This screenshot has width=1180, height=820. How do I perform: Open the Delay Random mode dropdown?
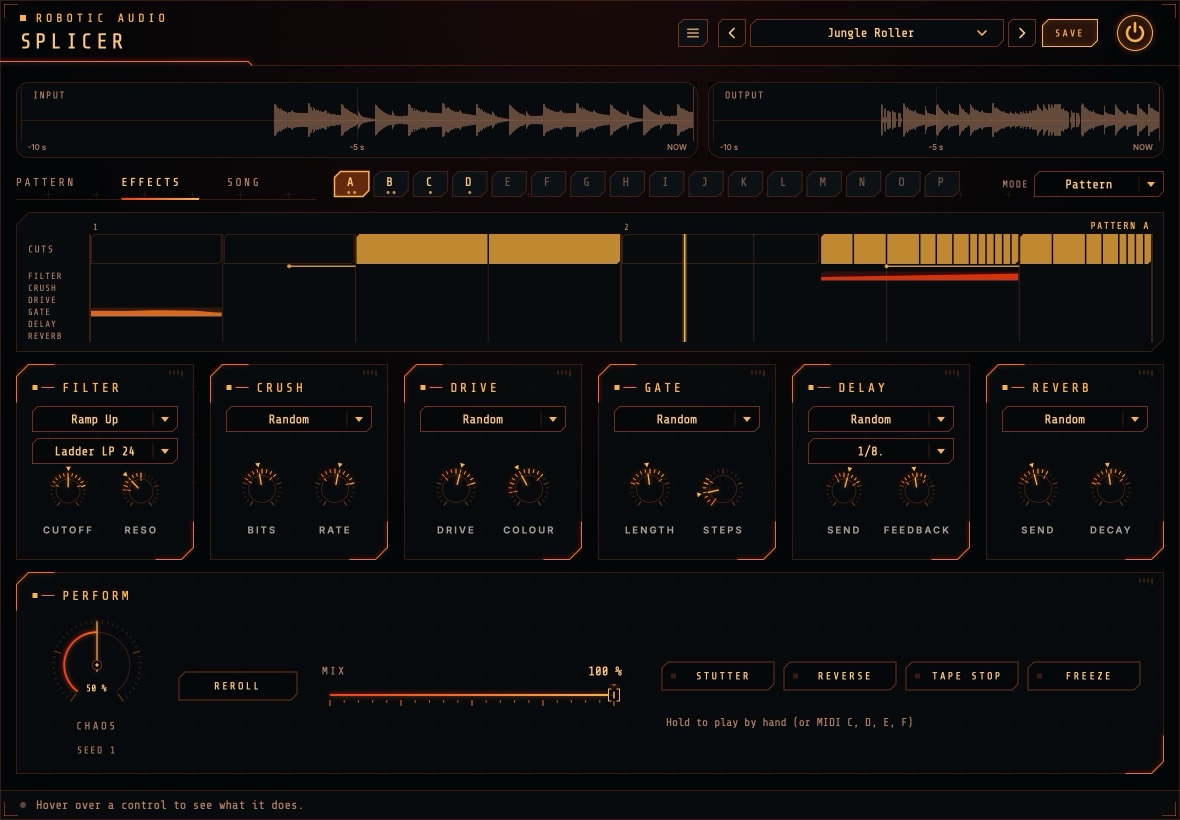click(881, 419)
